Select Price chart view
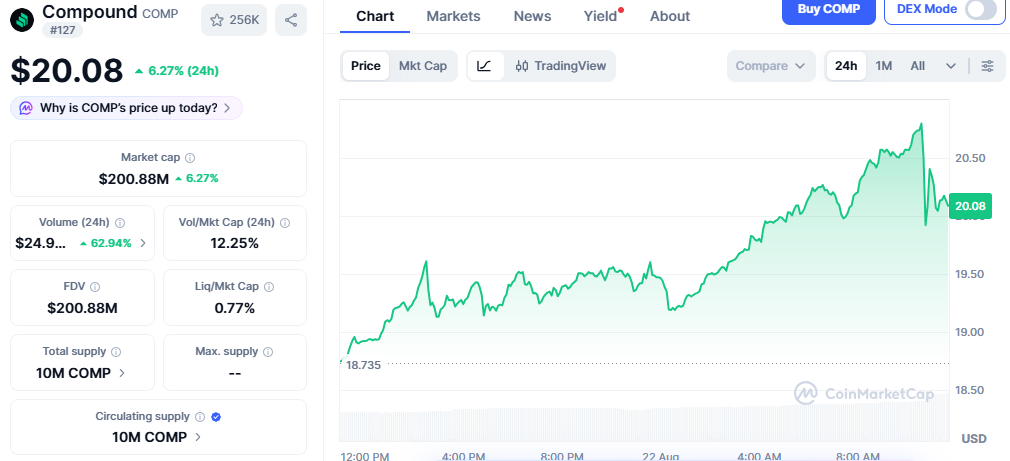 366,66
